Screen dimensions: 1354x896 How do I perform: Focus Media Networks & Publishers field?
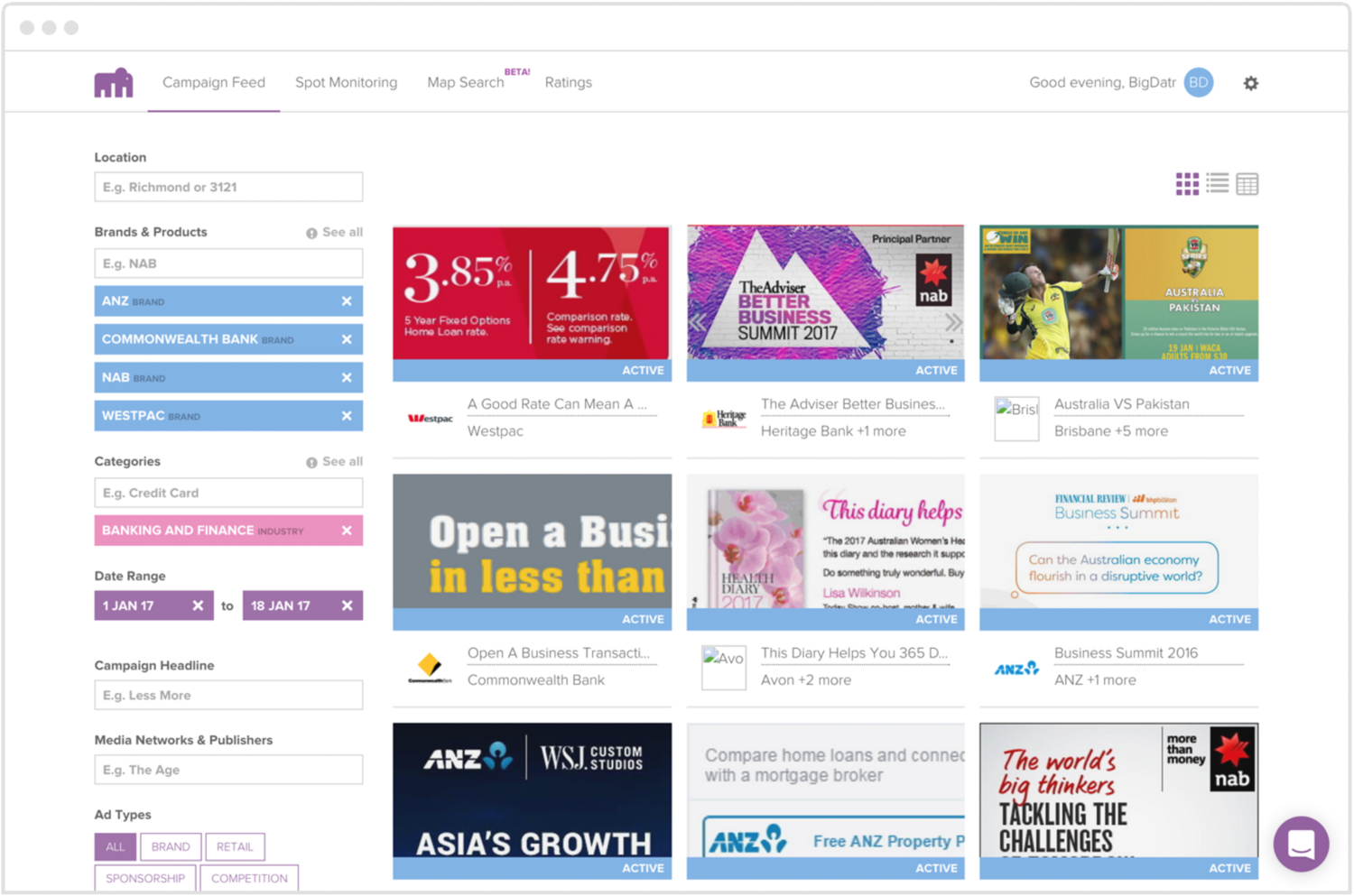[228, 770]
